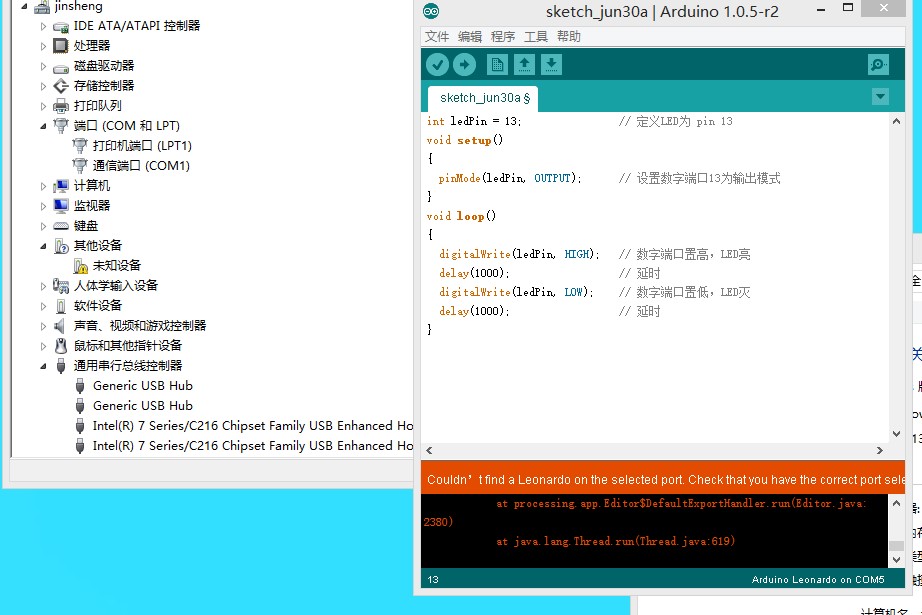Select the communications port COM1 icon
Screen dimensions: 922x615
pyautogui.click(x=79, y=165)
